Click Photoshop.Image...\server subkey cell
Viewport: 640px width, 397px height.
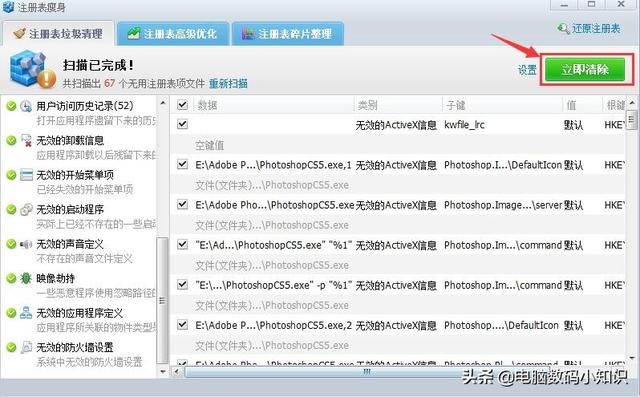[x=503, y=205]
